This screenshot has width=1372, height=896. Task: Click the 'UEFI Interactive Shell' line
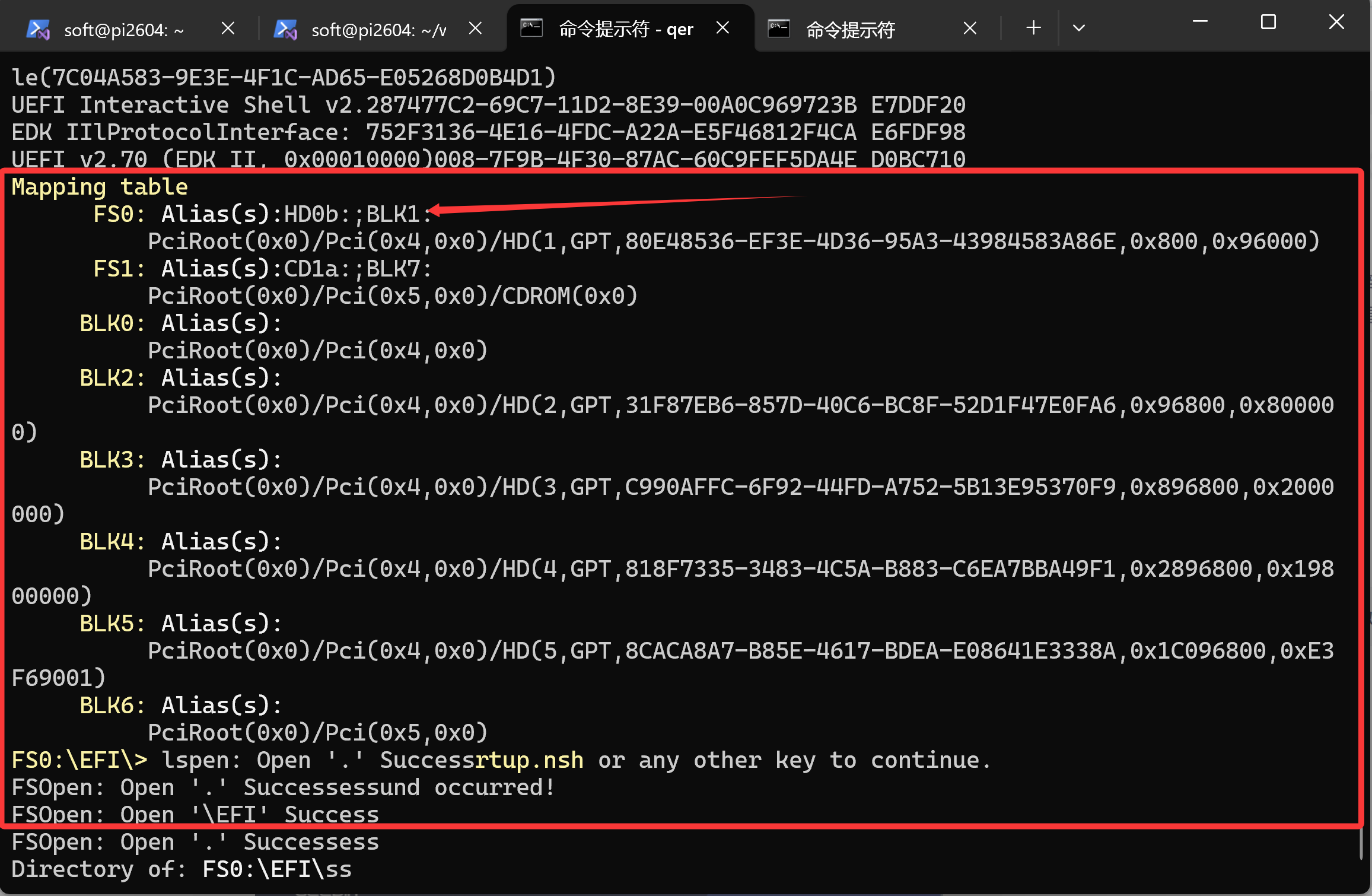click(488, 105)
